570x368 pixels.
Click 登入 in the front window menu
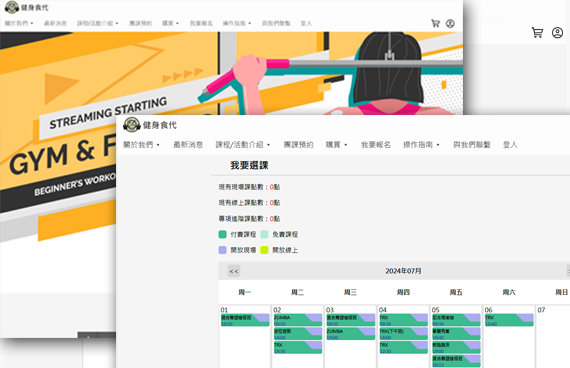click(510, 145)
